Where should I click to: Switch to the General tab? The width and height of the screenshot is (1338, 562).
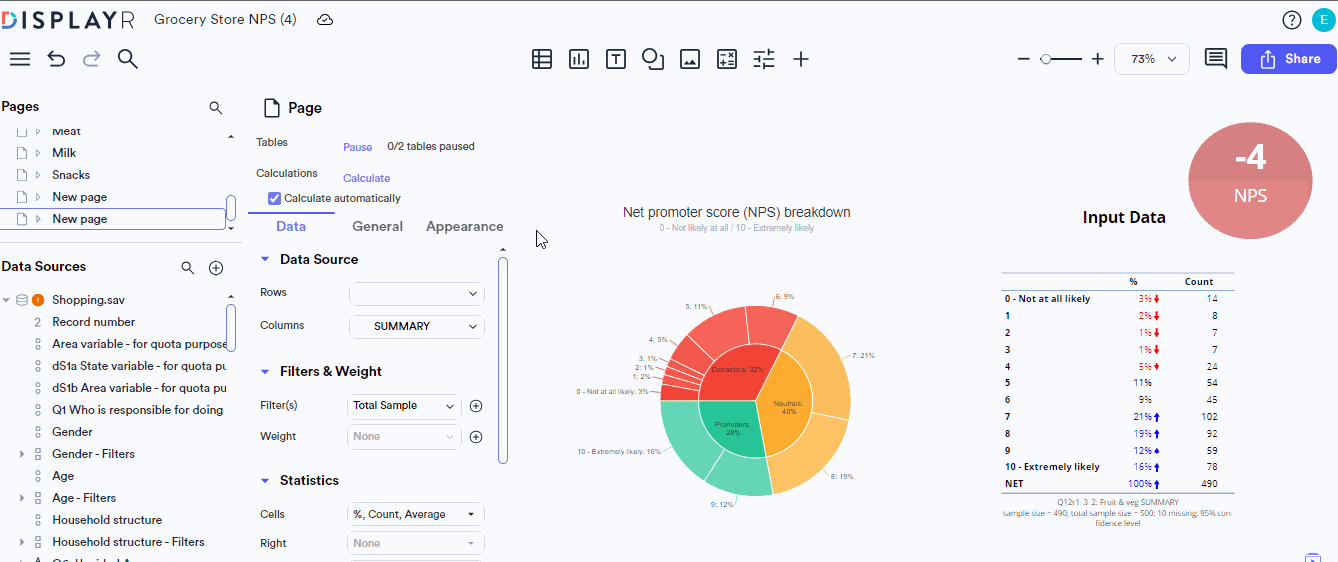click(377, 226)
